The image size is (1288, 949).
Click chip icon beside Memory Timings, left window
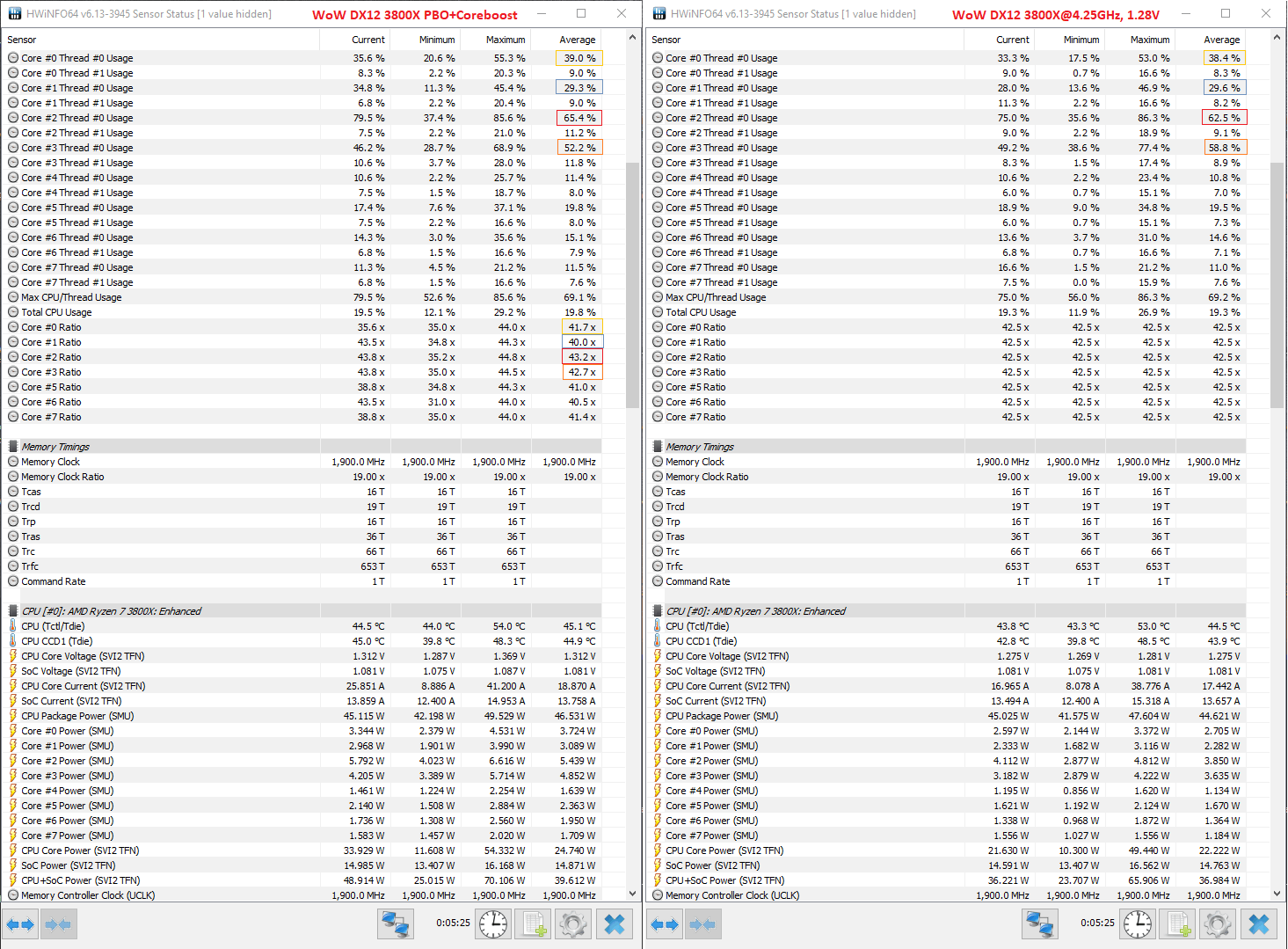click(13, 447)
